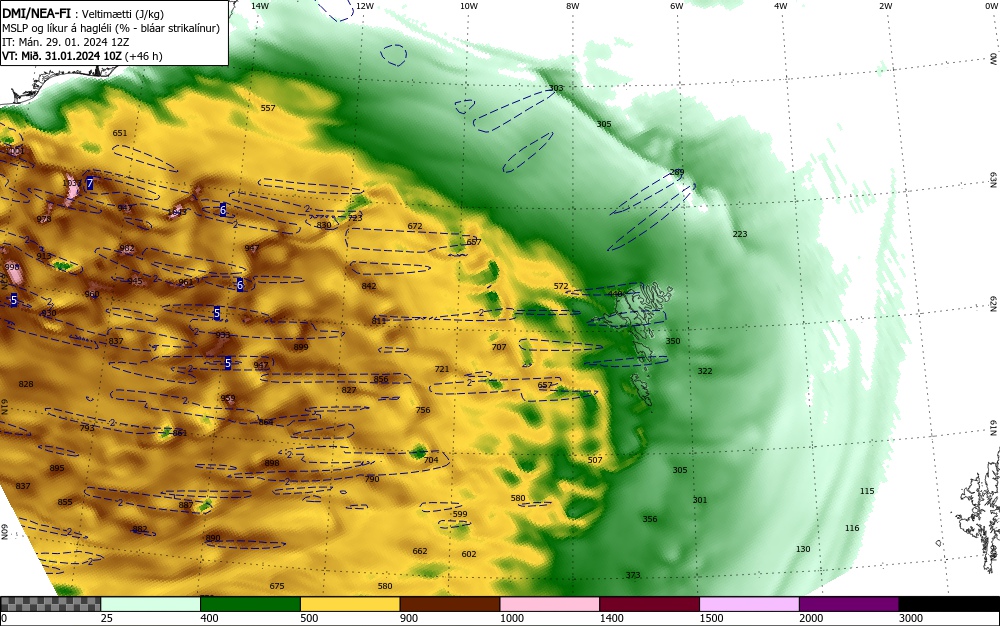Screen dimensions: 1000x626
Task: Click the '842' map value
Action: click(369, 286)
